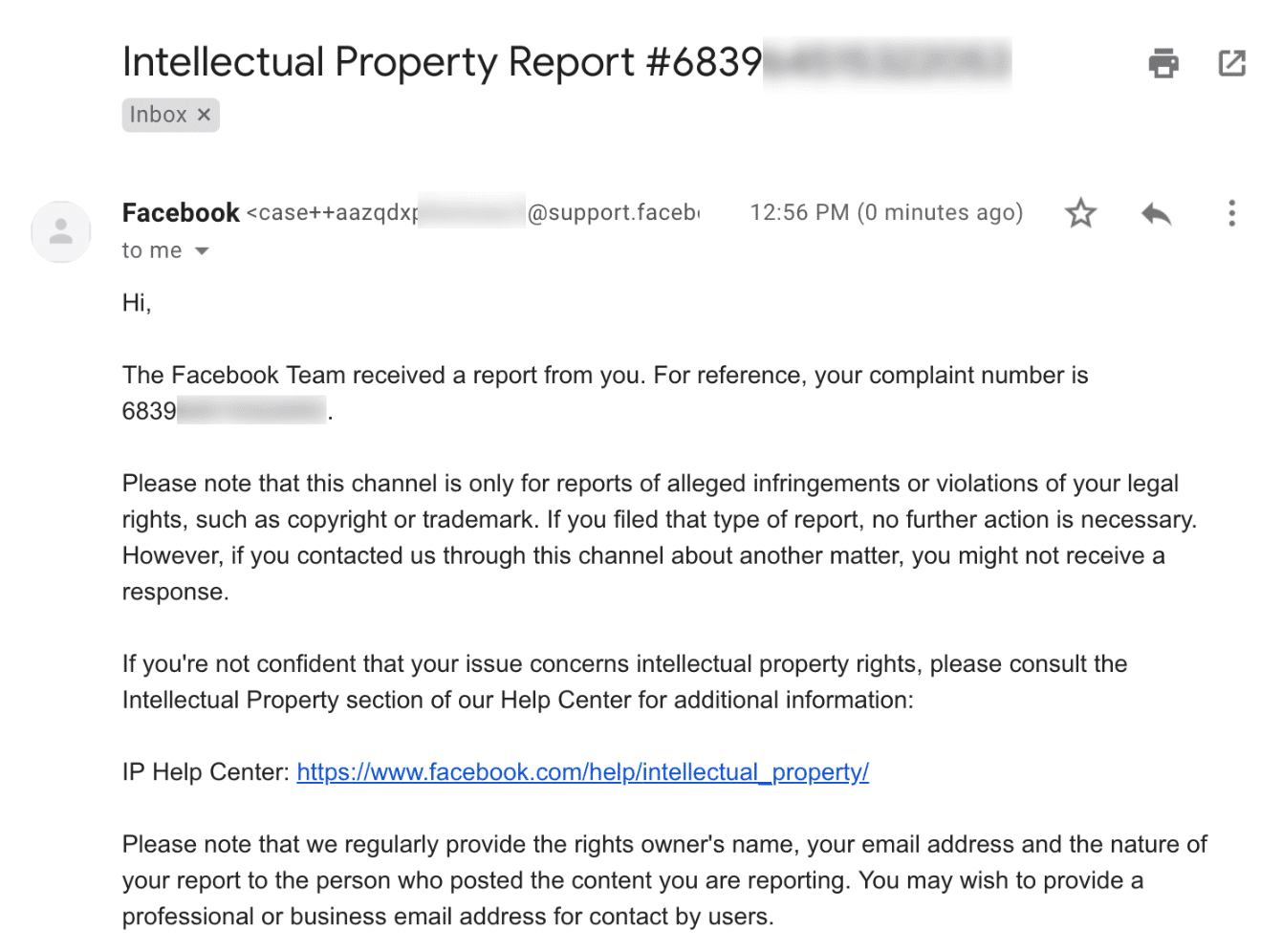The height and width of the screenshot is (952, 1282).
Task: Click the complaint number 6839 in the body
Action: point(149,410)
